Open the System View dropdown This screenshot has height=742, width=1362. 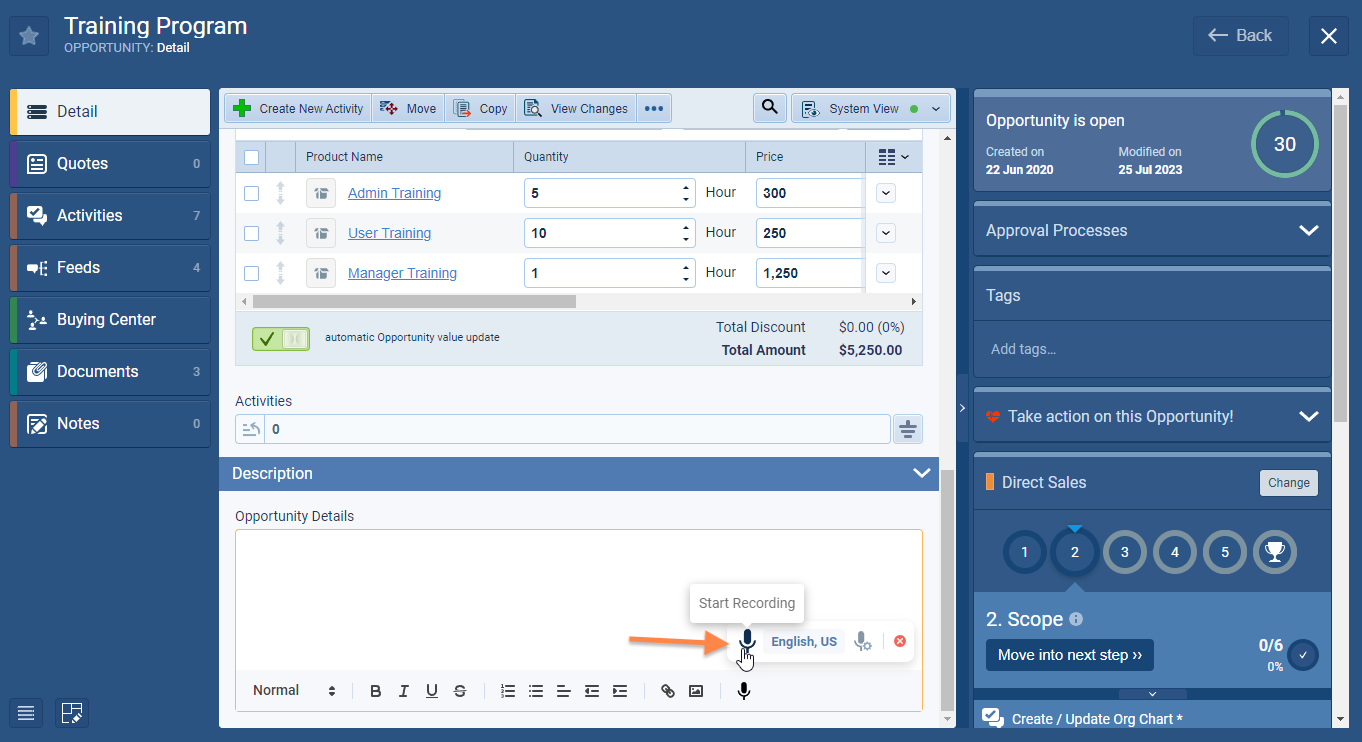(870, 109)
